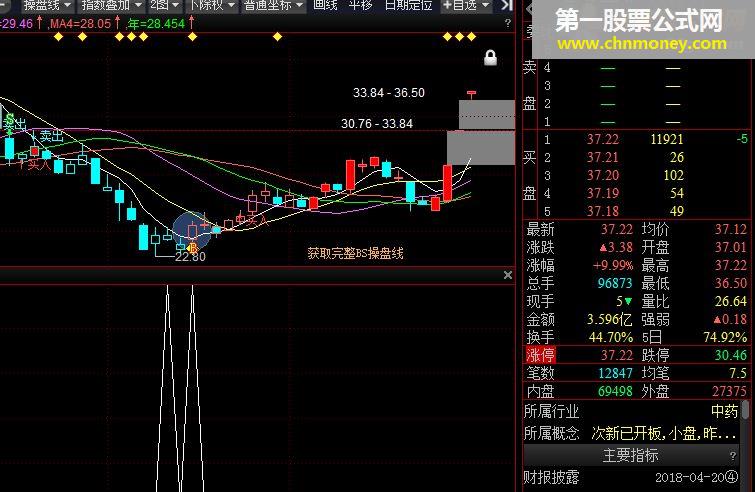Click the question mark beside the MA values

pyautogui.click(x=508, y=23)
